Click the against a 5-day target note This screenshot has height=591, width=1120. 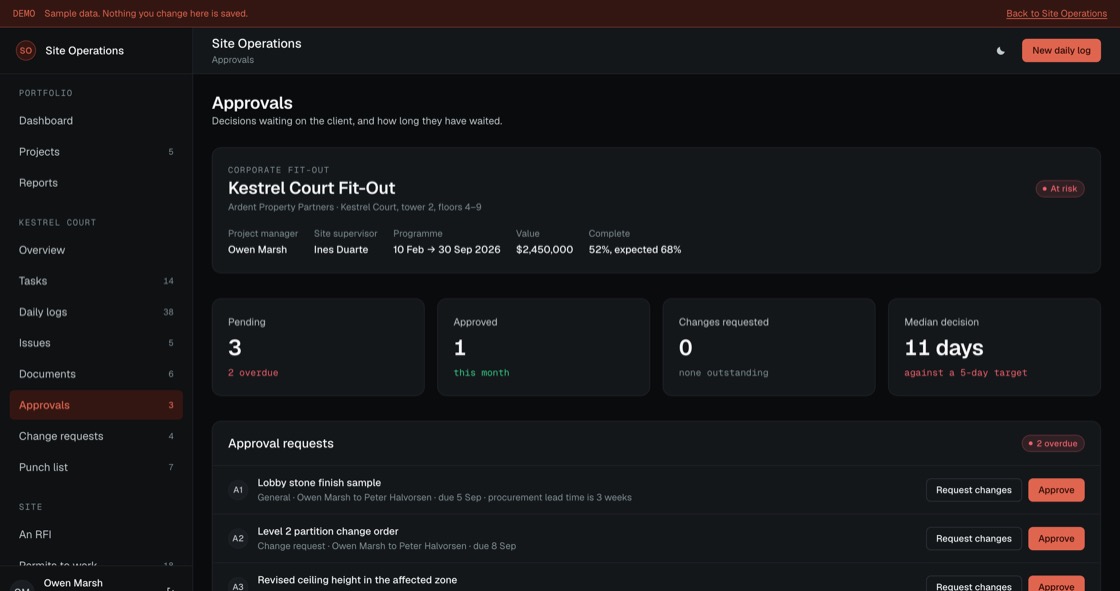pyautogui.click(x=966, y=373)
